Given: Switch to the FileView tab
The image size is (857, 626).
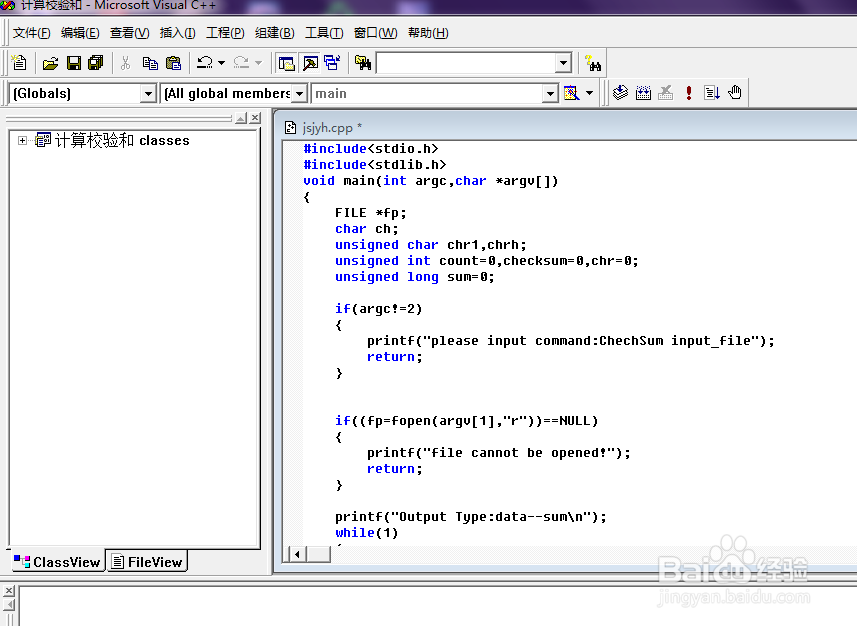Looking at the screenshot, I should tap(146, 562).
